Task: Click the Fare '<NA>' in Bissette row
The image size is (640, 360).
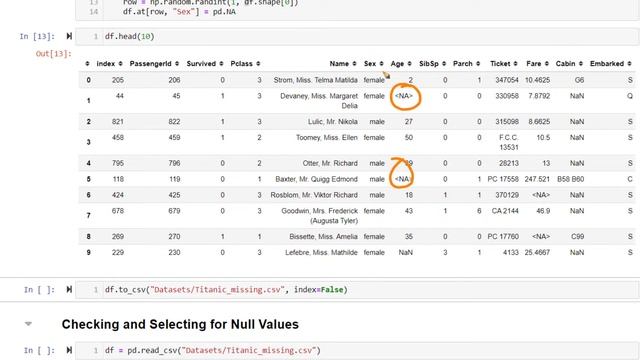Action: click(541, 237)
